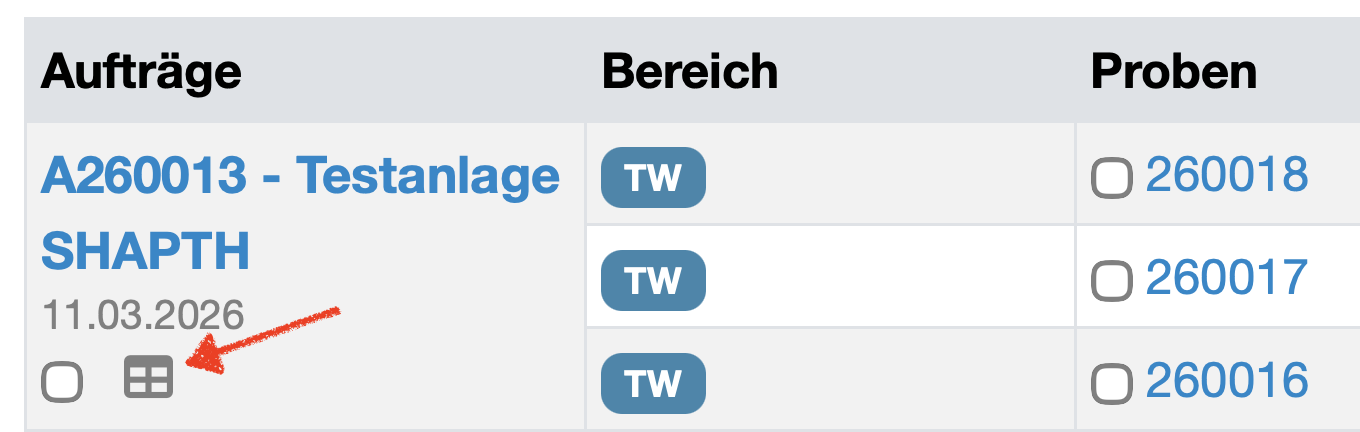
Task: View sample 260016 details
Action: click(x=1227, y=380)
